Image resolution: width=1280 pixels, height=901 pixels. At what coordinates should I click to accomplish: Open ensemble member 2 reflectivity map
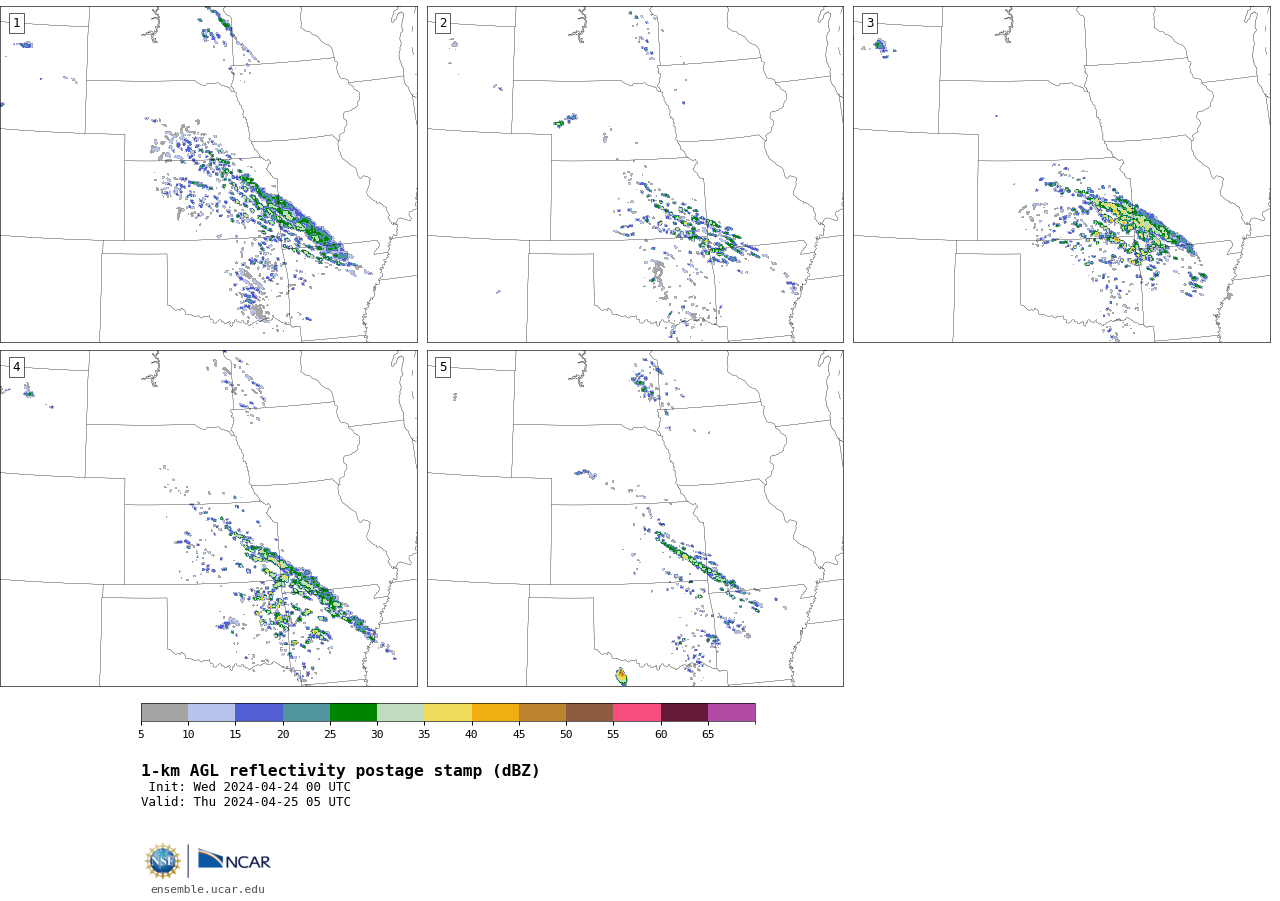tap(635, 174)
